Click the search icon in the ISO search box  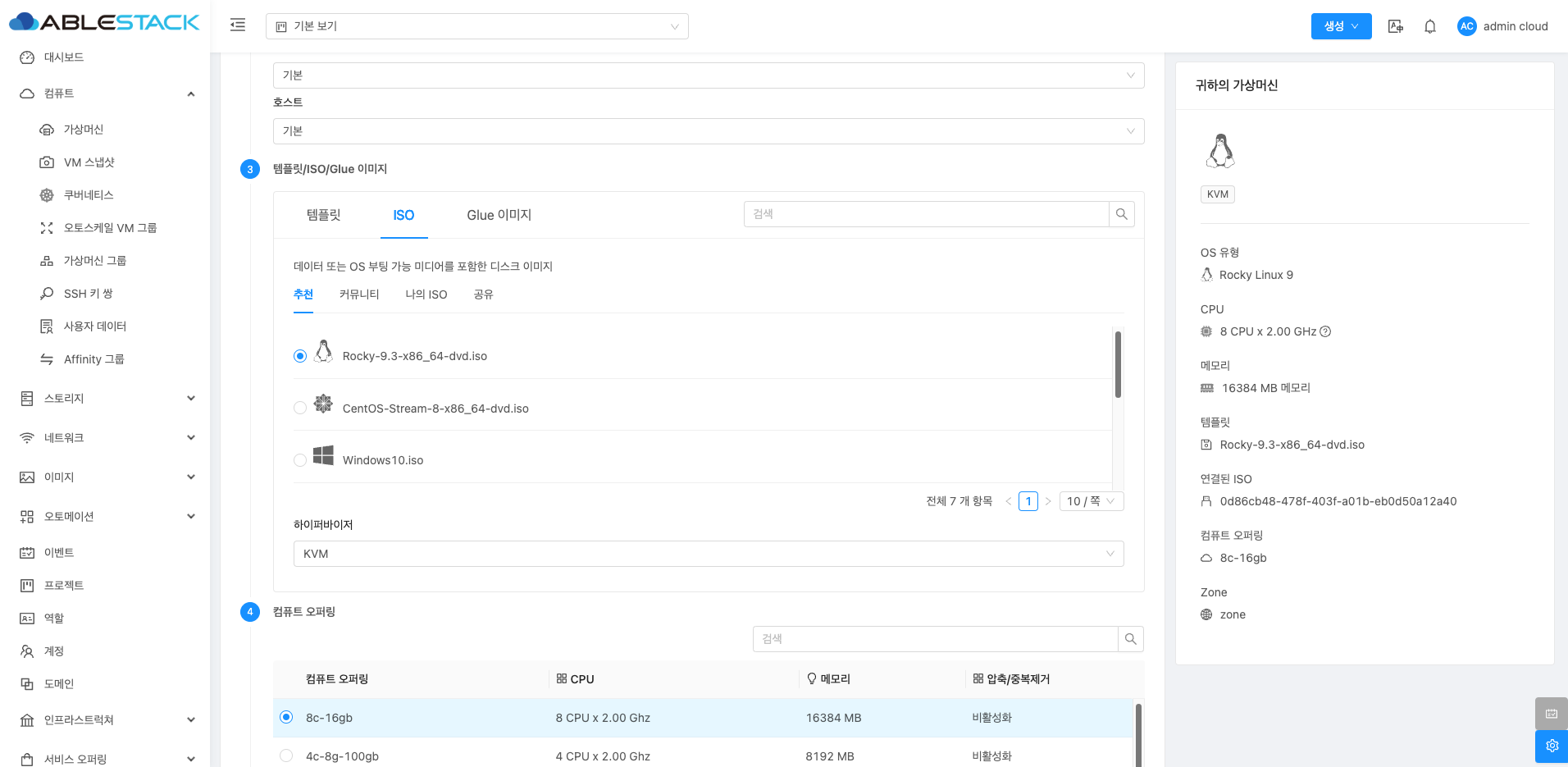pyautogui.click(x=1121, y=214)
